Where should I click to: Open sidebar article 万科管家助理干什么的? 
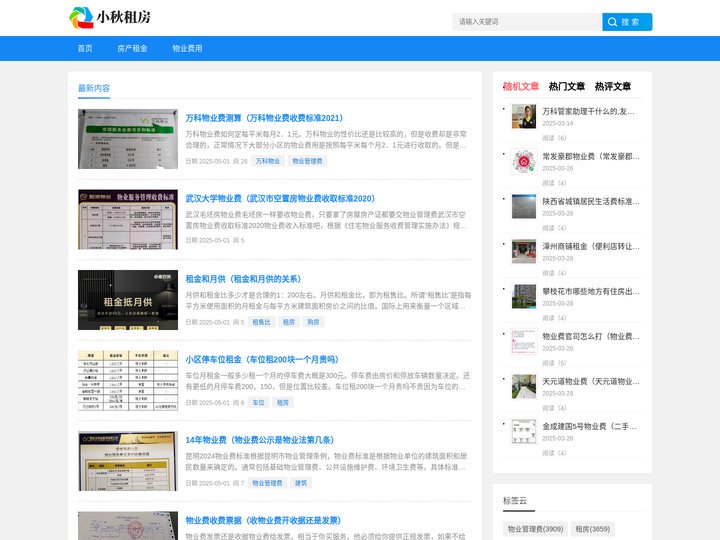point(588,111)
